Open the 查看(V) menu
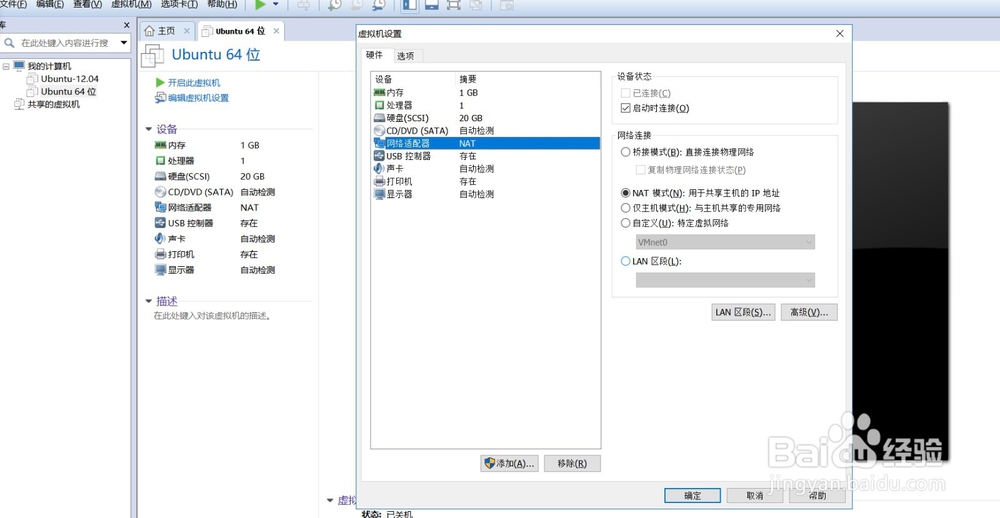Screen dimensions: 1000x518 click(87, 4)
